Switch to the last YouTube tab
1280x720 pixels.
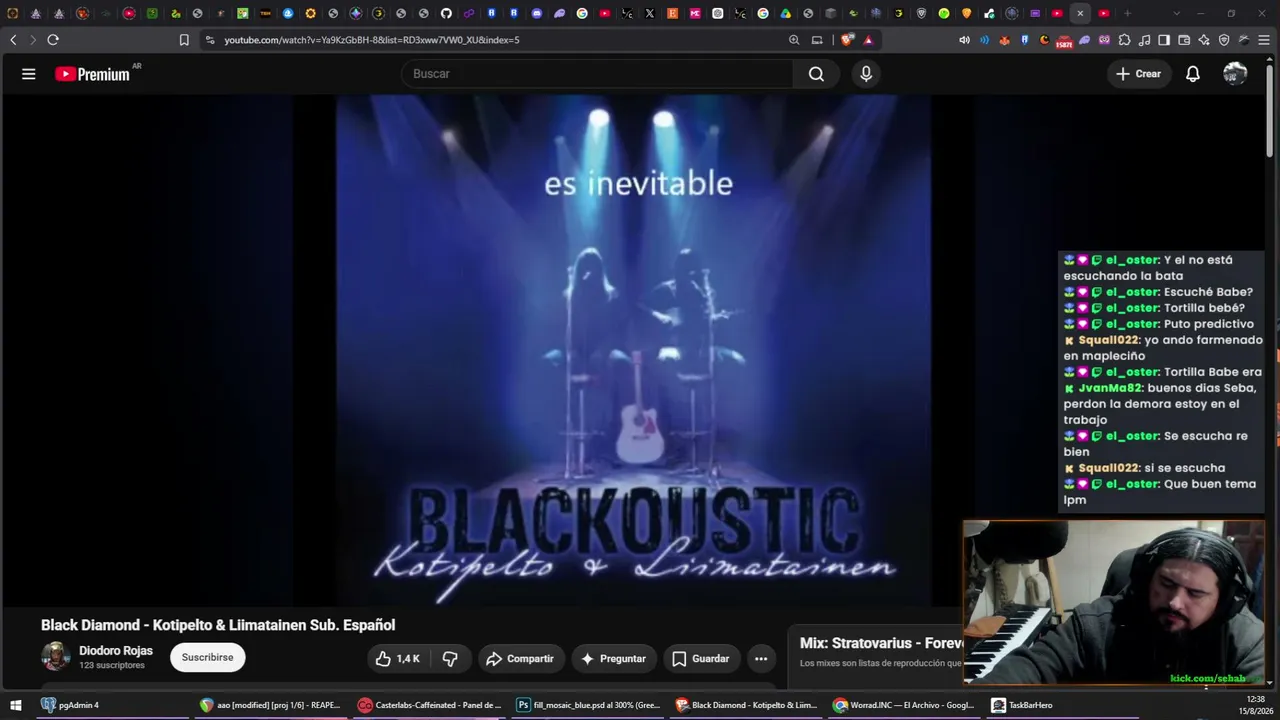[x=1103, y=13]
